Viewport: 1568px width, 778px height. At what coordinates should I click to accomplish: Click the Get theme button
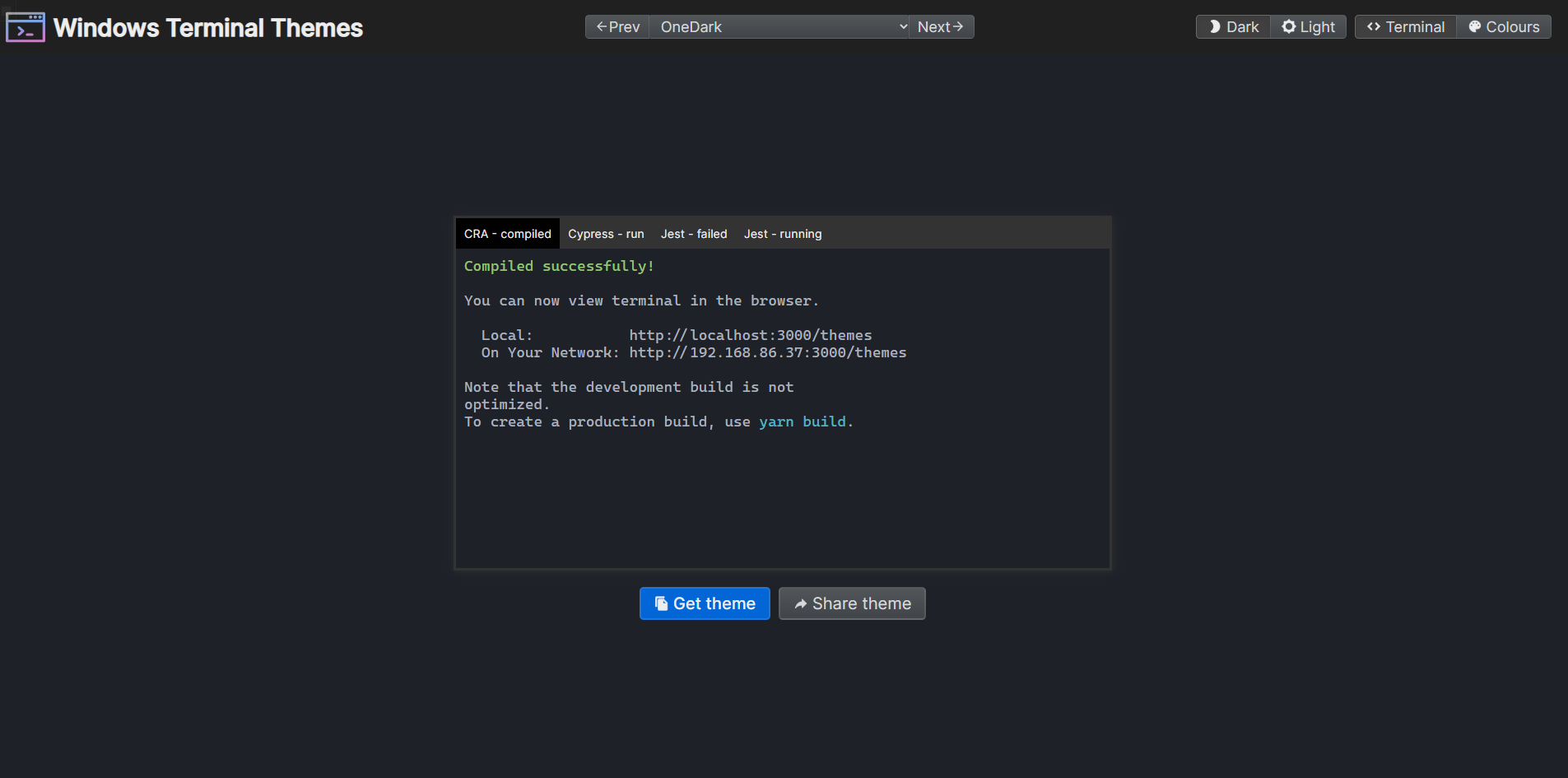click(x=705, y=603)
